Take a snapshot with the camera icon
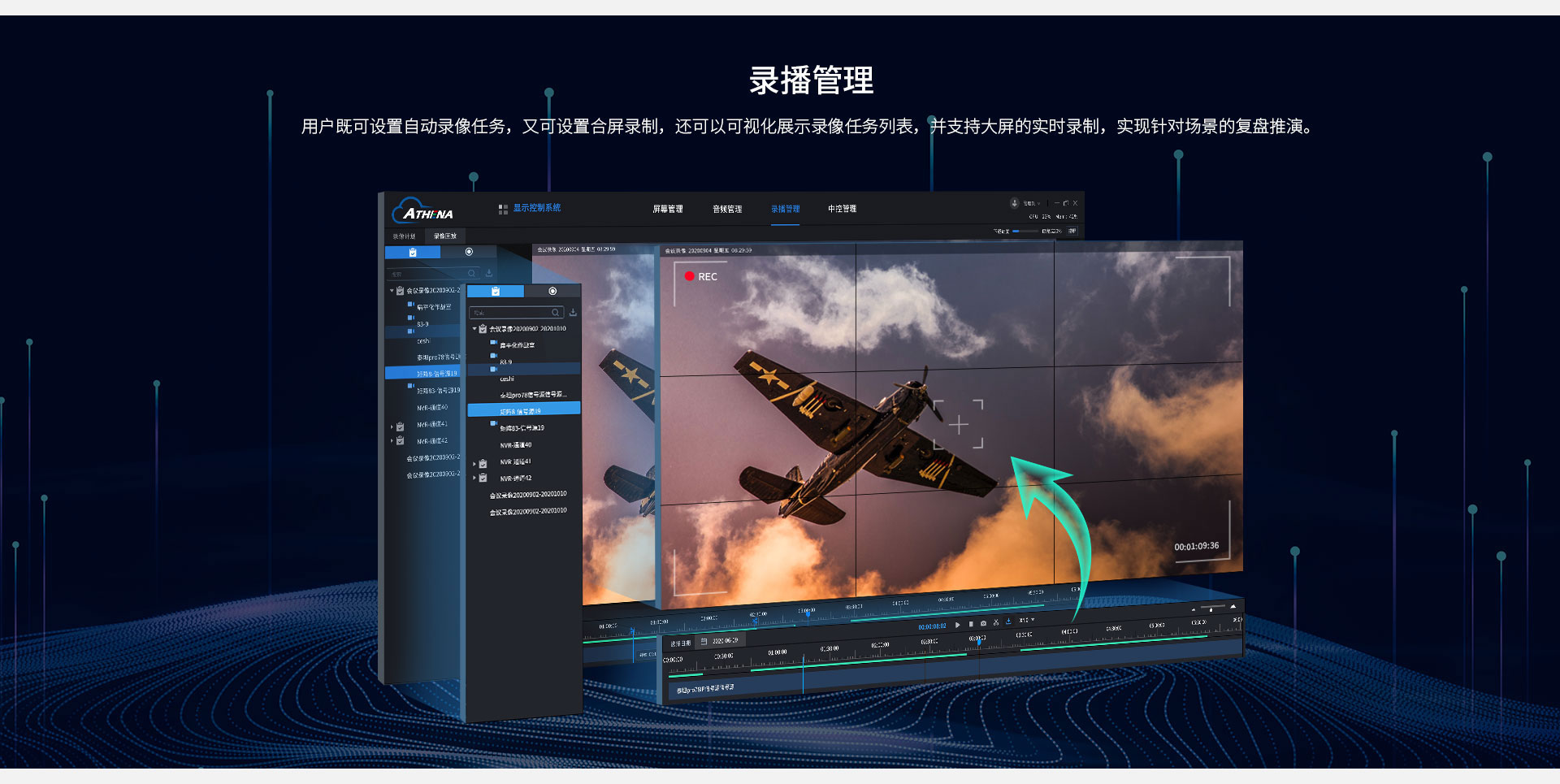This screenshot has height=784, width=1560. [983, 624]
